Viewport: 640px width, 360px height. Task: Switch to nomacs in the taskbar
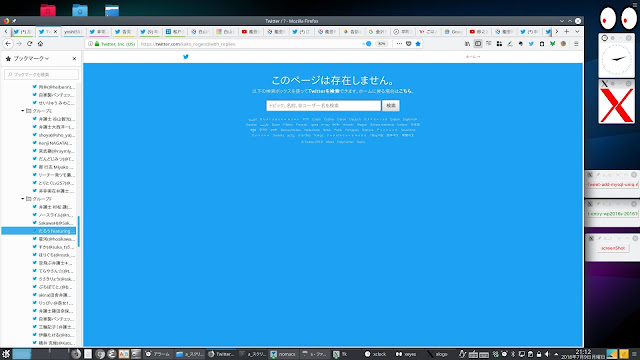[x=283, y=354]
